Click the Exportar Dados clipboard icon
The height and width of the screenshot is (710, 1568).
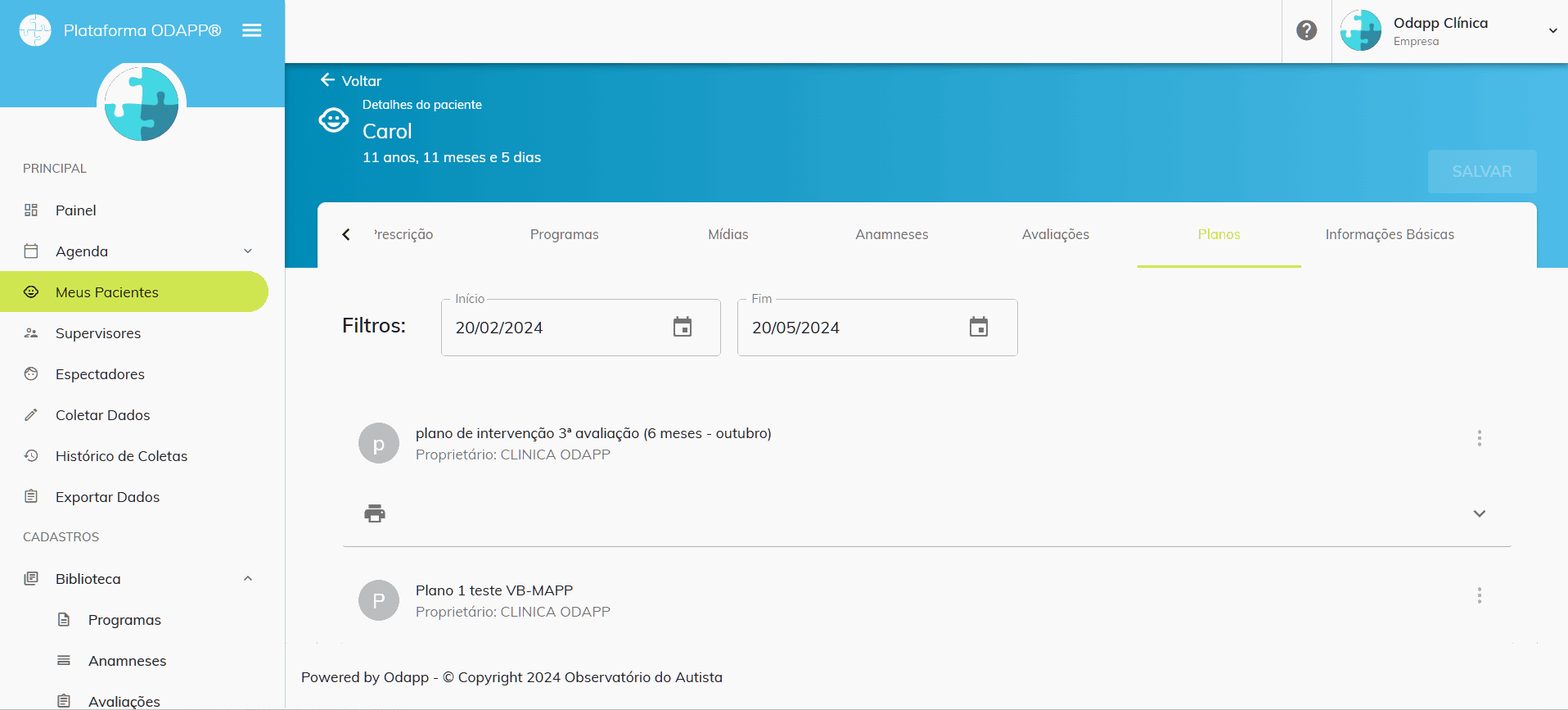[x=31, y=496]
